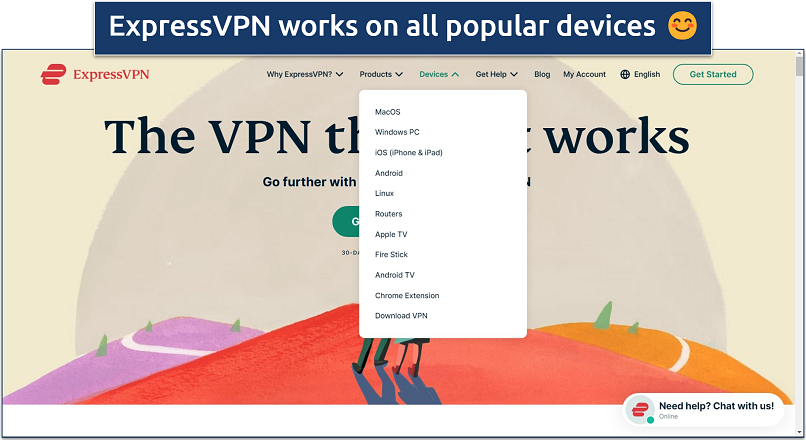This screenshot has height=440, width=806.
Task: Click the Get Started button
Action: [713, 75]
